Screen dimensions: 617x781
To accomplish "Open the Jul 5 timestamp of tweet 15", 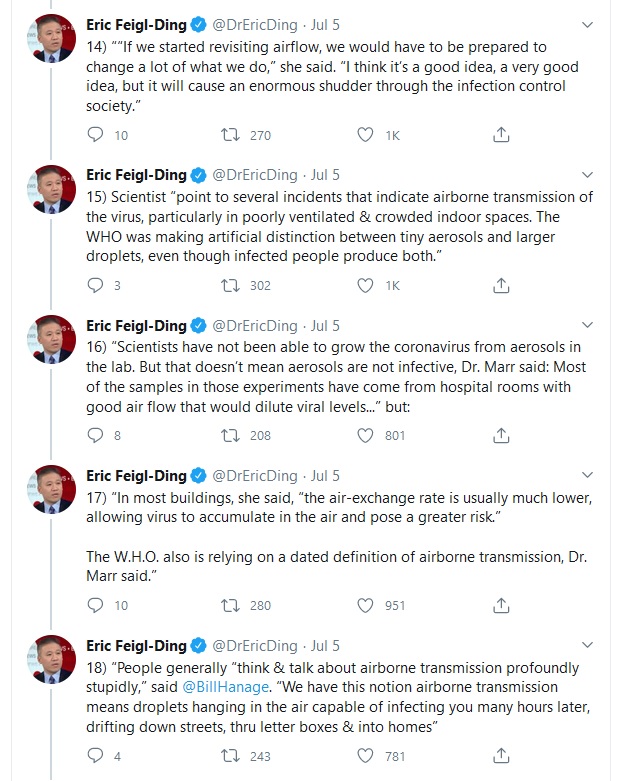I will click(325, 176).
